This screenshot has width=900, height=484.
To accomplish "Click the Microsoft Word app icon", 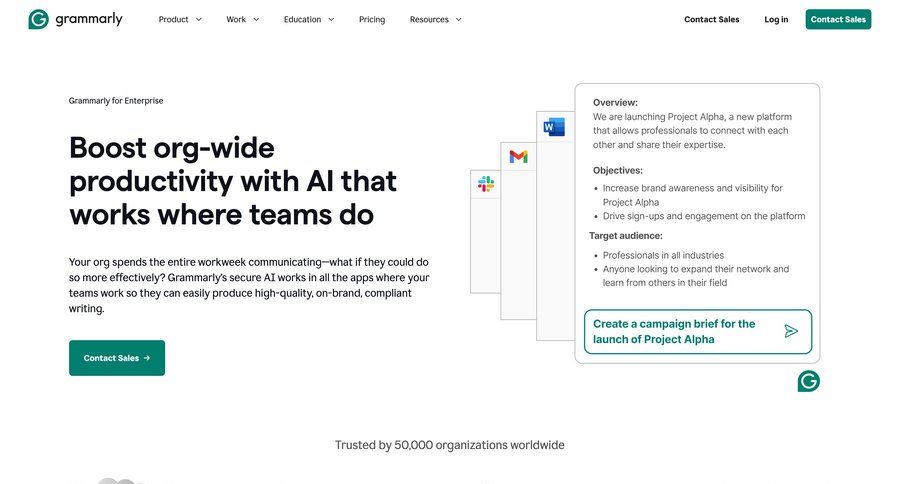I will pyautogui.click(x=553, y=127).
